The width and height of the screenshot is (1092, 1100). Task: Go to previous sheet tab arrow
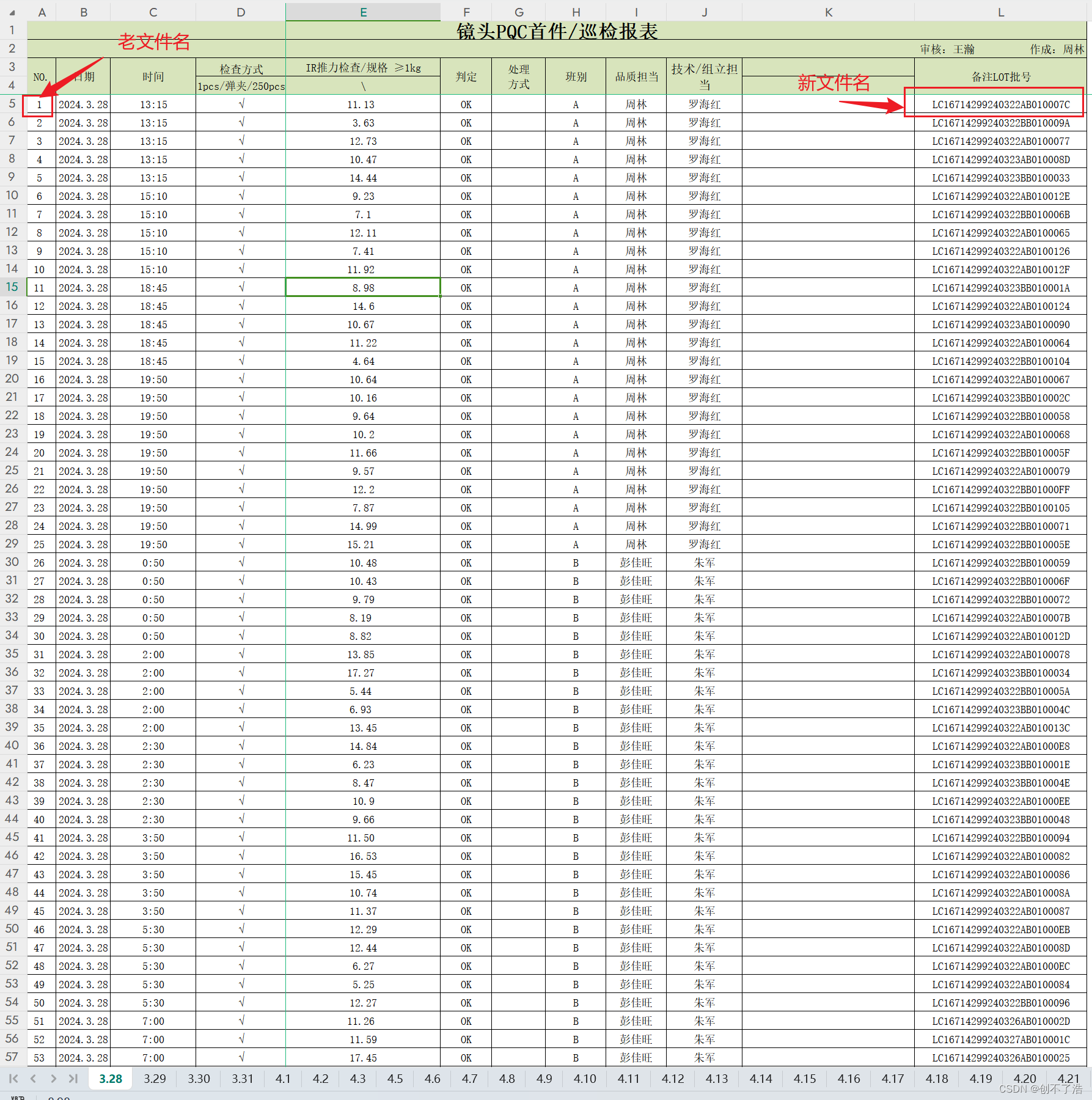pos(34,1079)
